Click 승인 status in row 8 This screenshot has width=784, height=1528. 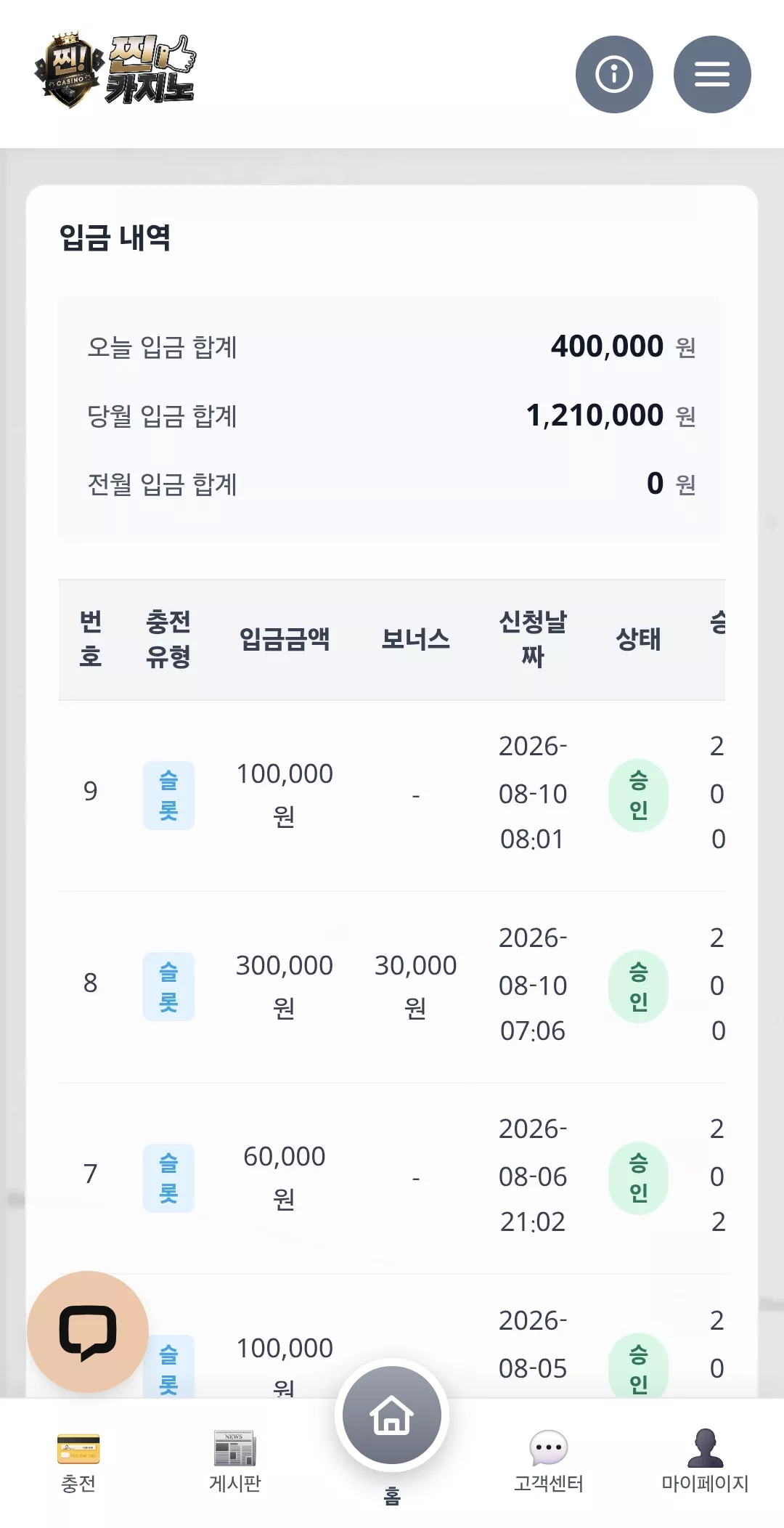(x=638, y=986)
